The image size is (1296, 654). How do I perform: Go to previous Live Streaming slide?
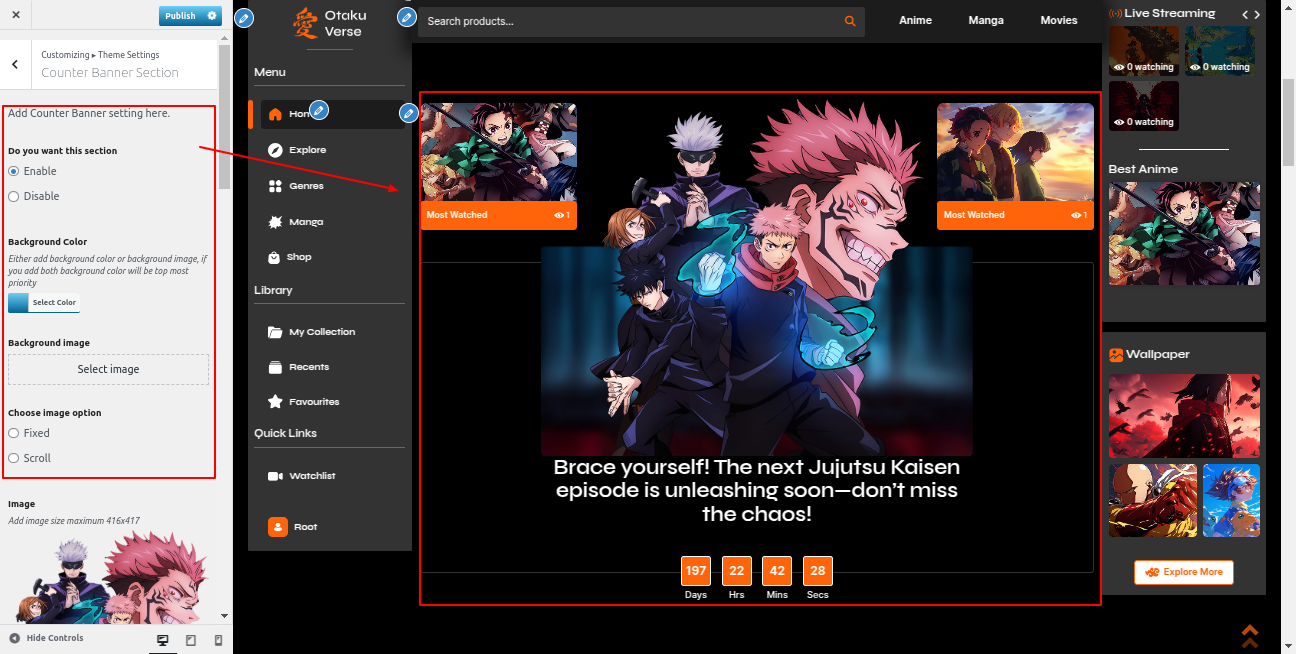(x=1244, y=14)
